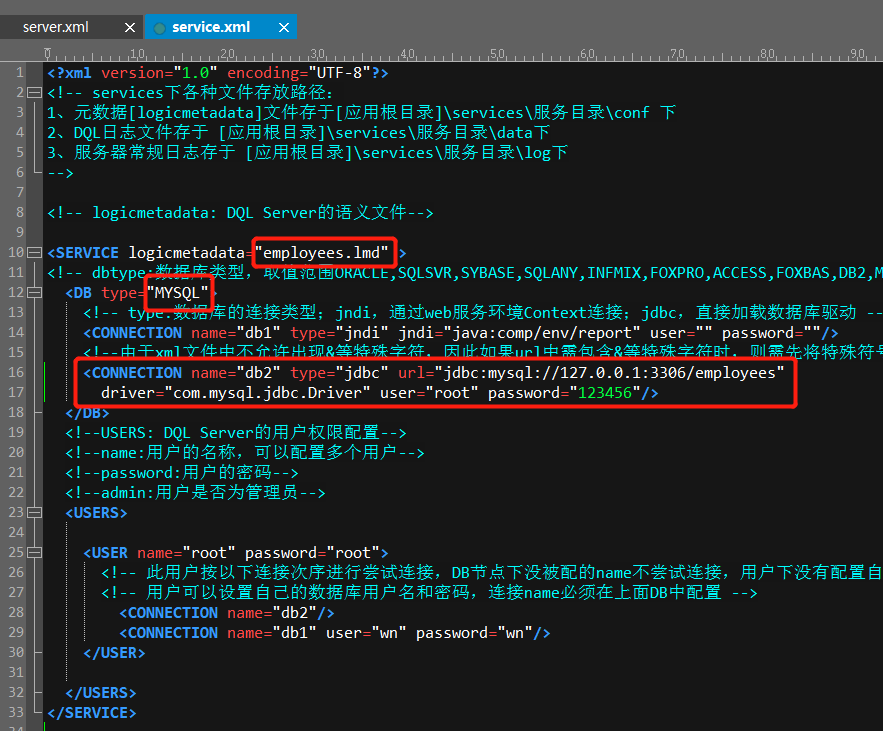Click line number 16 in the gutter
883x731 pixels.
point(16,373)
